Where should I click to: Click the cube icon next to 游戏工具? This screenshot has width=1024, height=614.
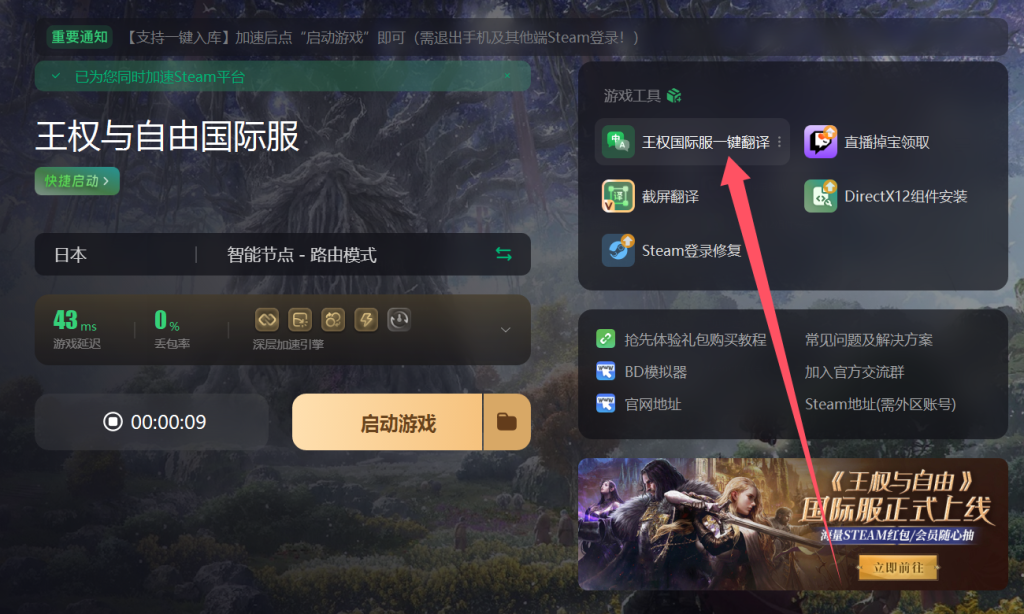click(x=674, y=96)
